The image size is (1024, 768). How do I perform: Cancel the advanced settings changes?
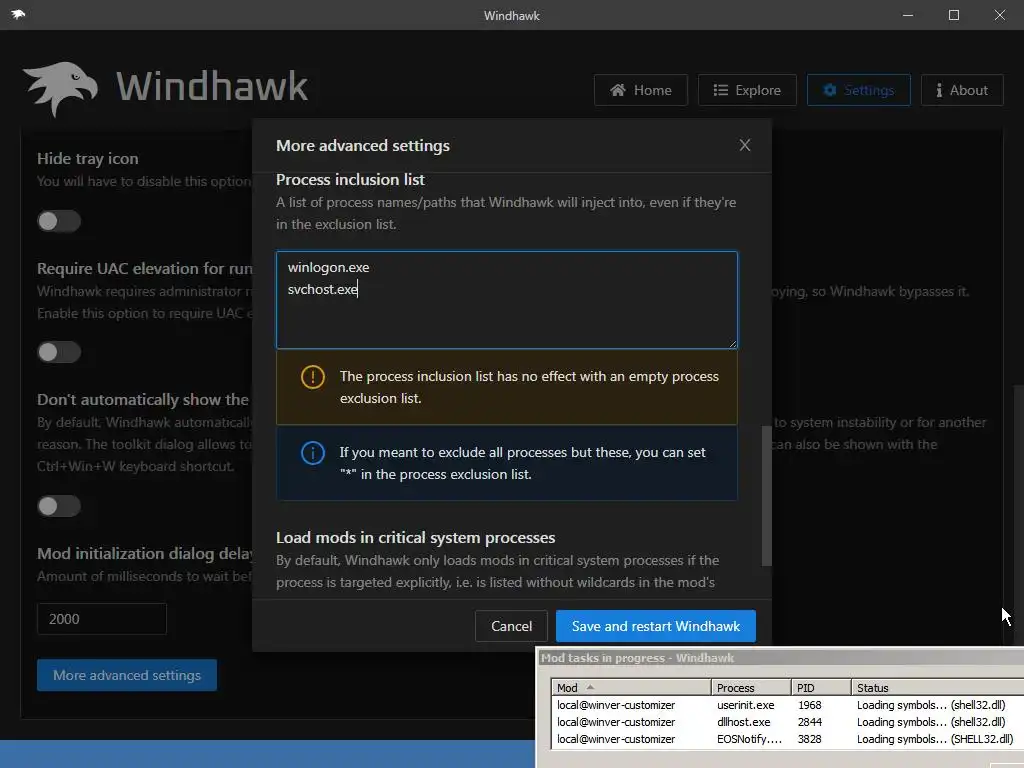click(511, 626)
